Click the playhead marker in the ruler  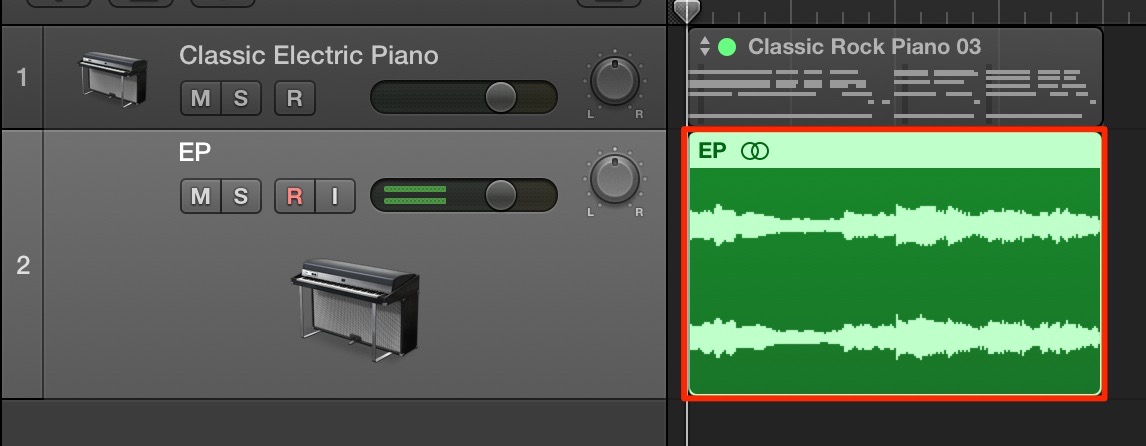[686, 10]
